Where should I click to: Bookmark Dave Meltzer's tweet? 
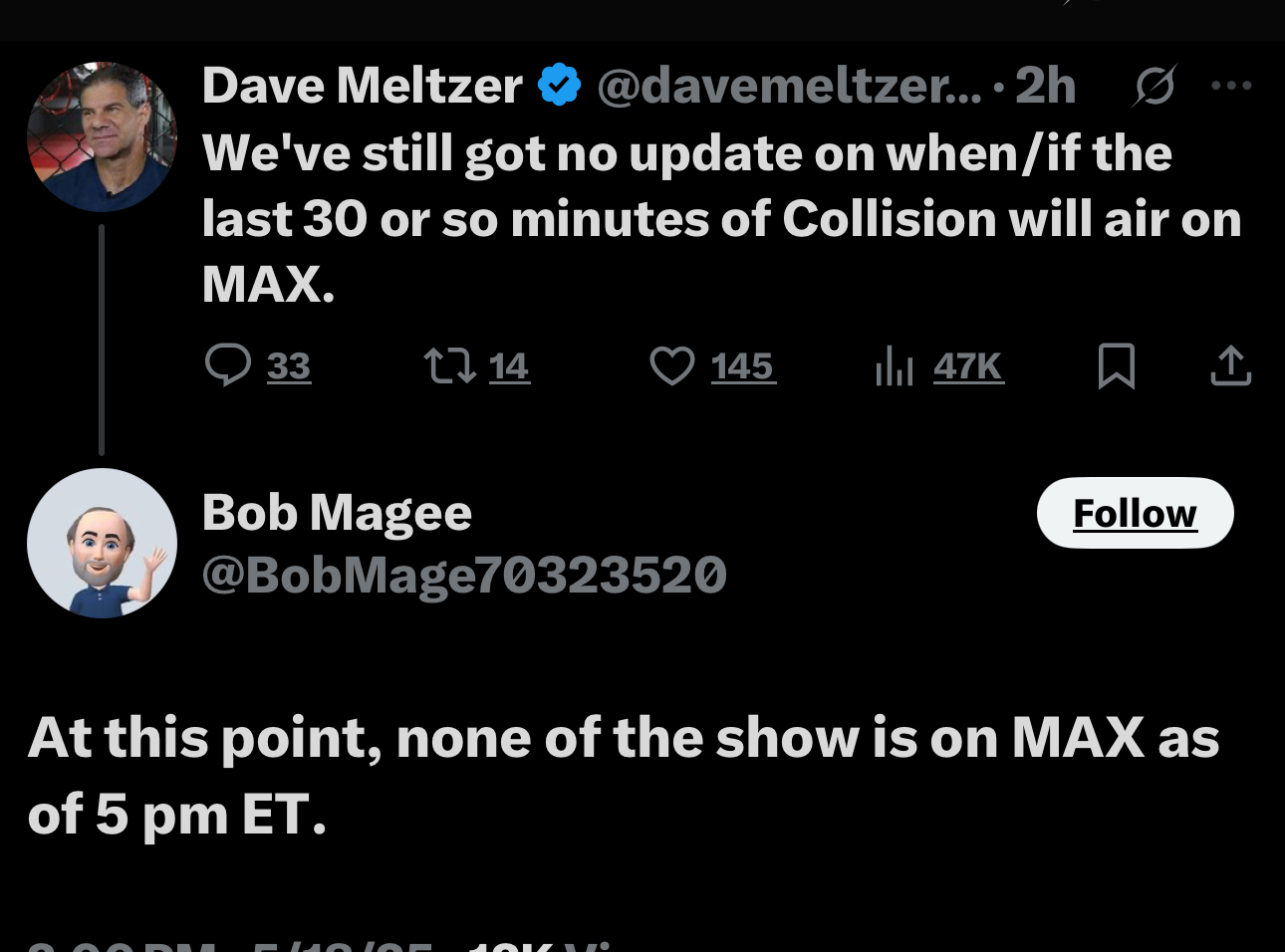(x=1116, y=365)
